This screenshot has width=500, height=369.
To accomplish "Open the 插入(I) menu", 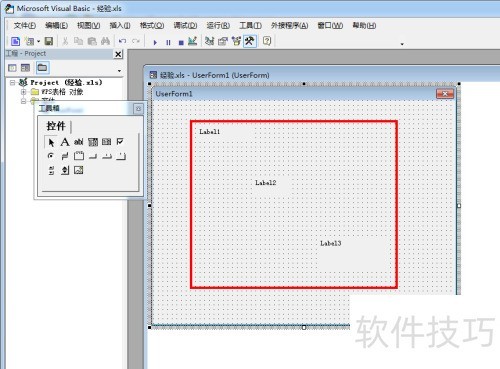I will (120, 25).
